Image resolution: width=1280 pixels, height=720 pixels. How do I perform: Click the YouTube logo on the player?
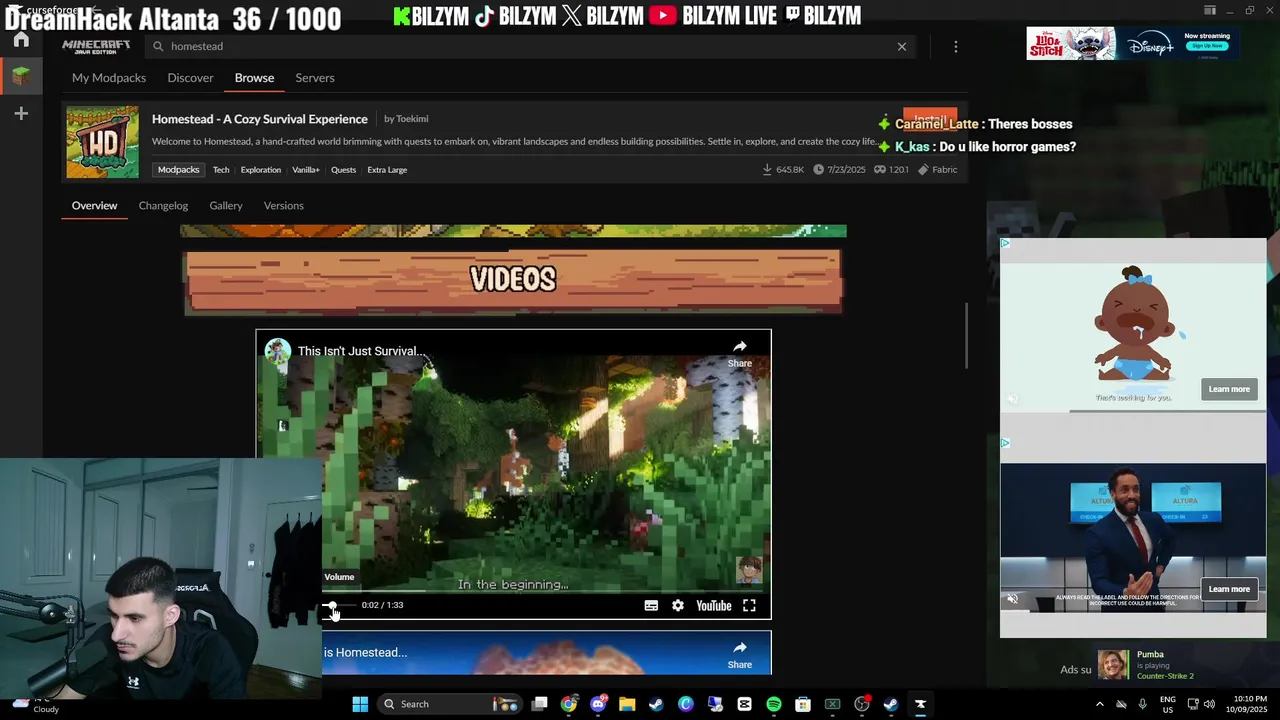click(x=714, y=606)
